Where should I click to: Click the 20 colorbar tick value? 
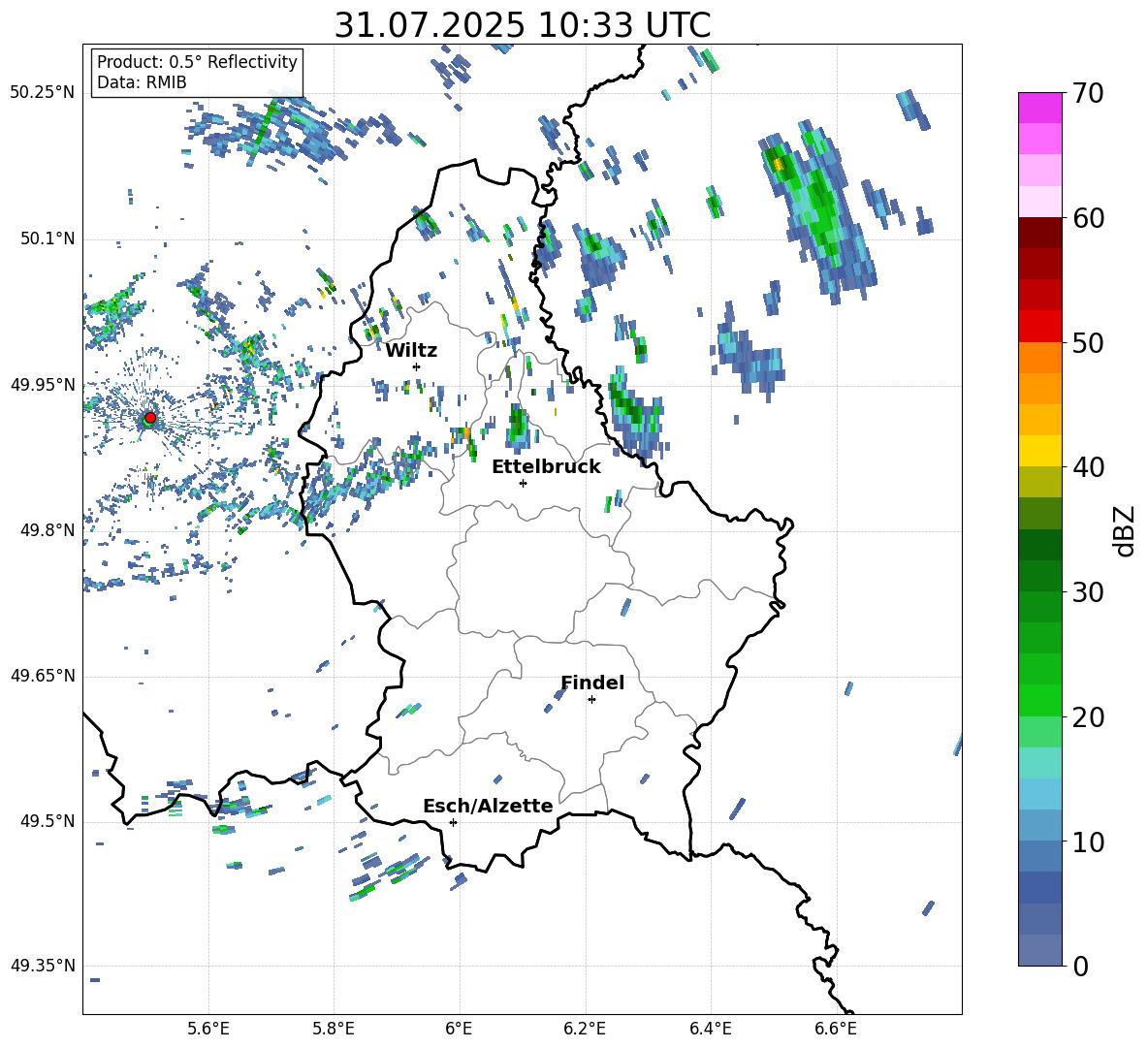[1088, 717]
